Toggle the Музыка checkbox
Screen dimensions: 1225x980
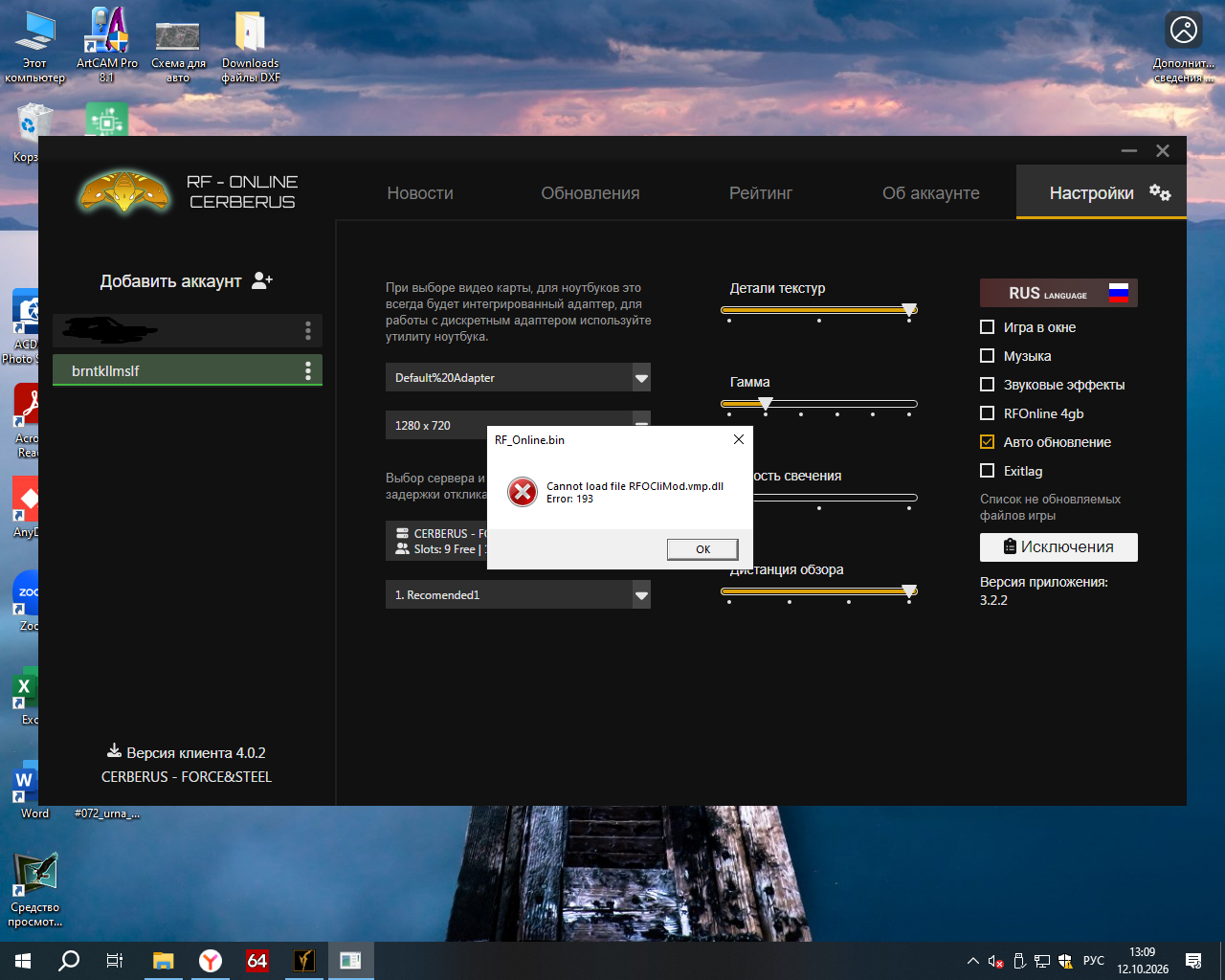point(988,356)
